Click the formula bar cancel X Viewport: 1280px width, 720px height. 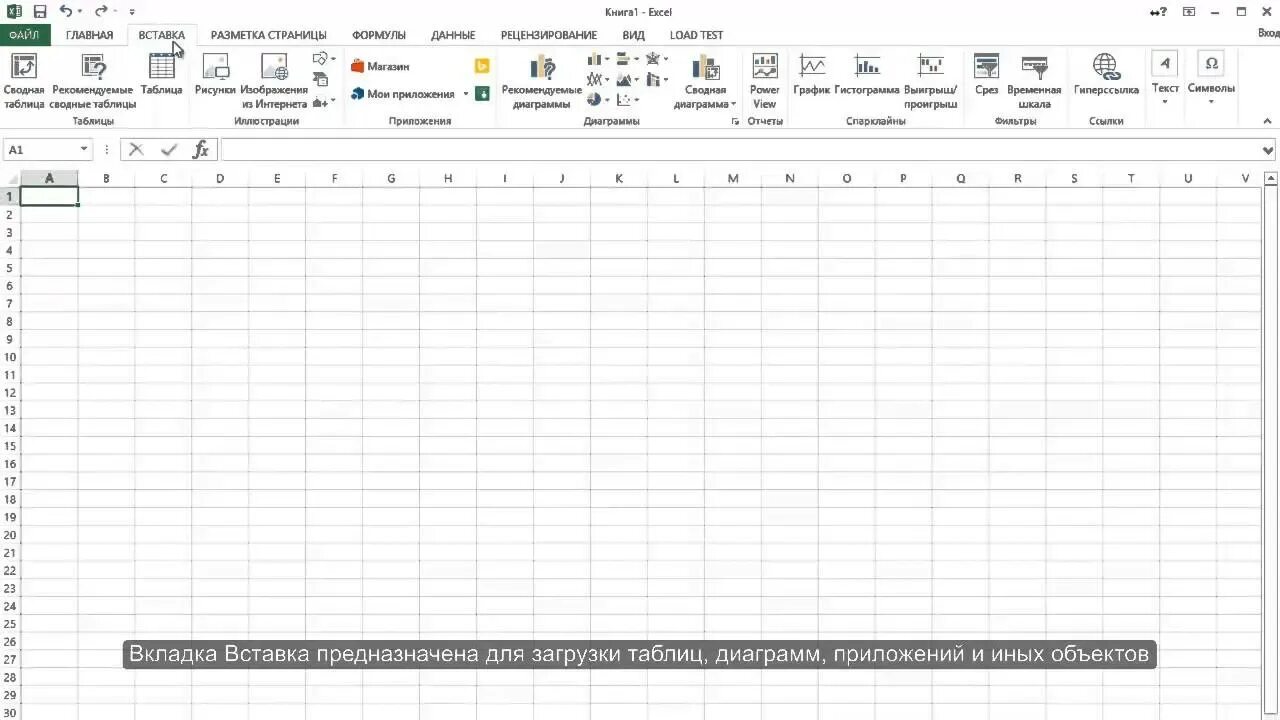click(x=136, y=150)
